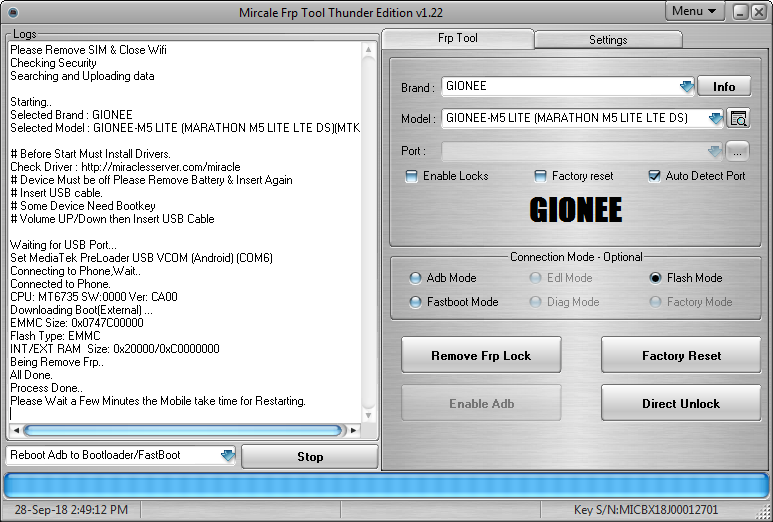Click the miraclesserver.com driver URL in logs

click(x=161, y=167)
